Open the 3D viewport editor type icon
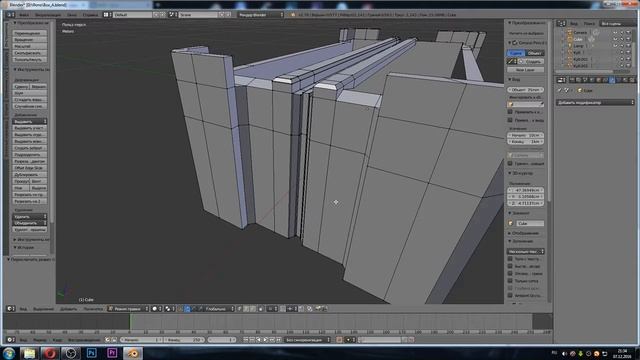Viewport: 640px width, 360px height. [11, 309]
